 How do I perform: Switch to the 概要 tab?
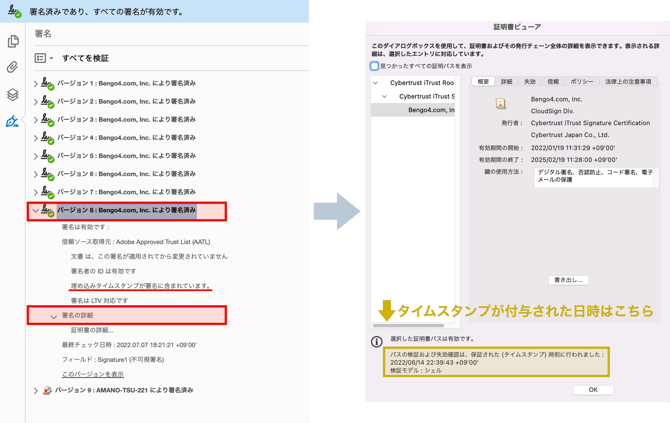pos(483,82)
